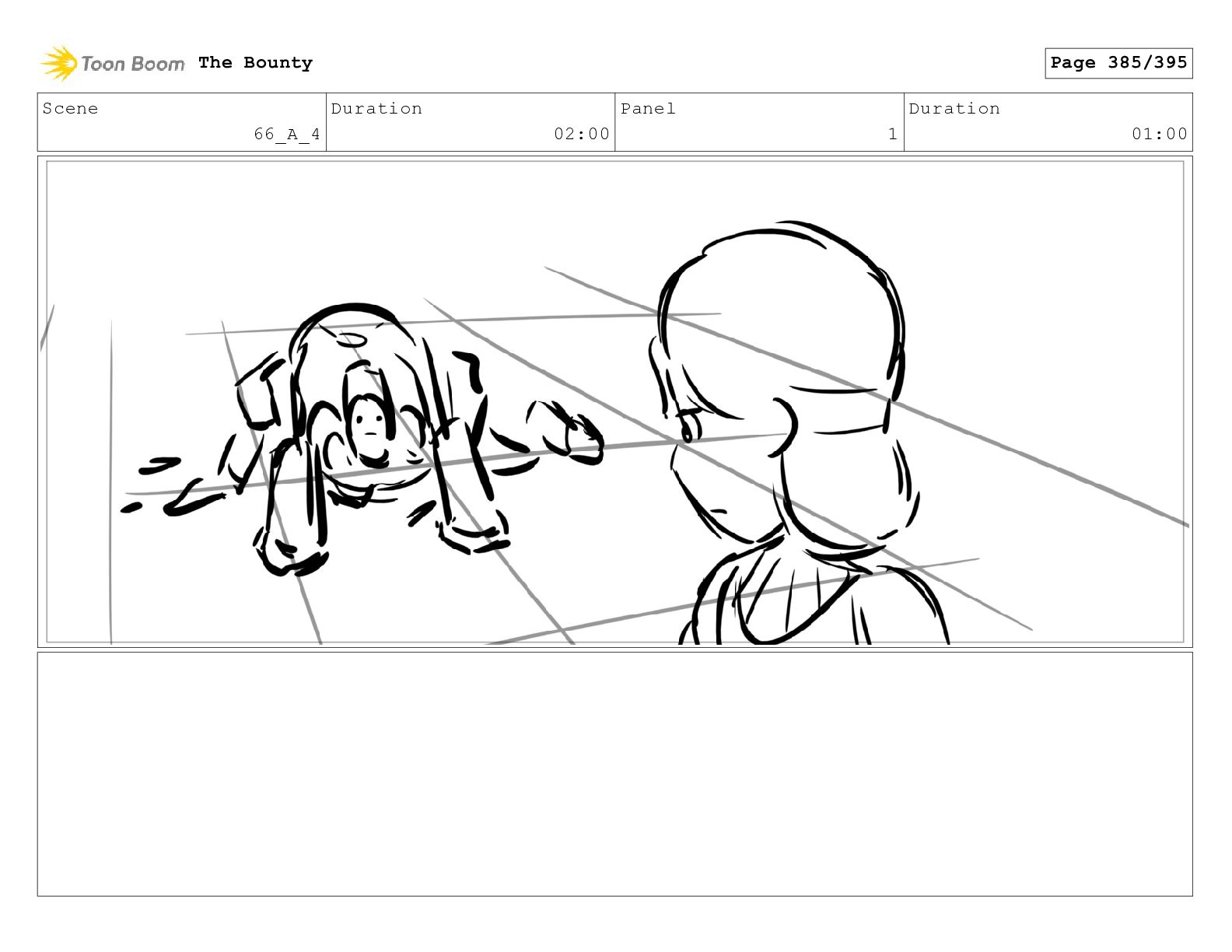Click the 'Page 385/395' page indicator
This screenshot has height=952, width=1232.
click(1118, 63)
